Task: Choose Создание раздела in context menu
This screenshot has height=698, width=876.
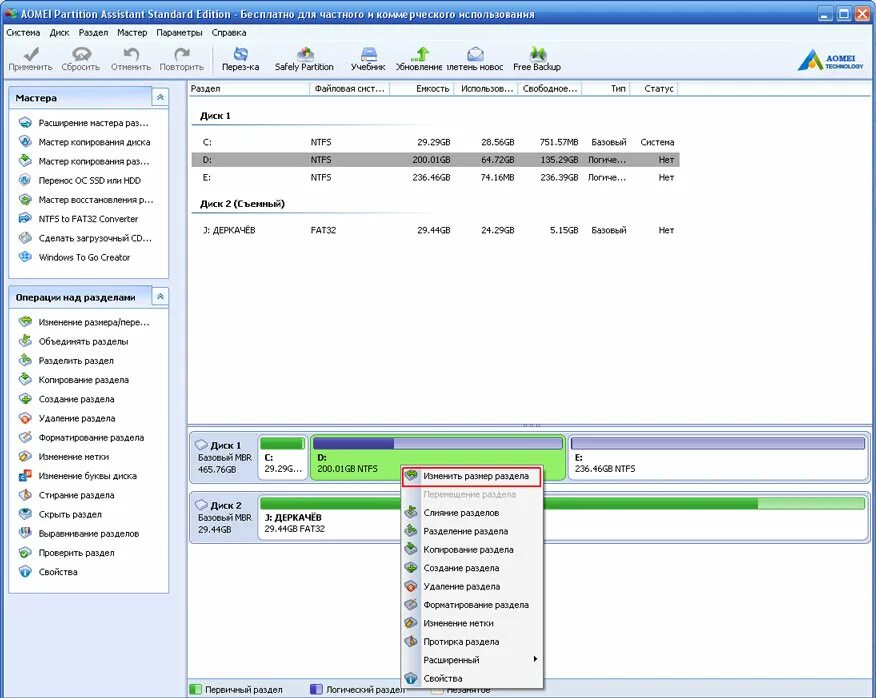Action: click(x=472, y=568)
